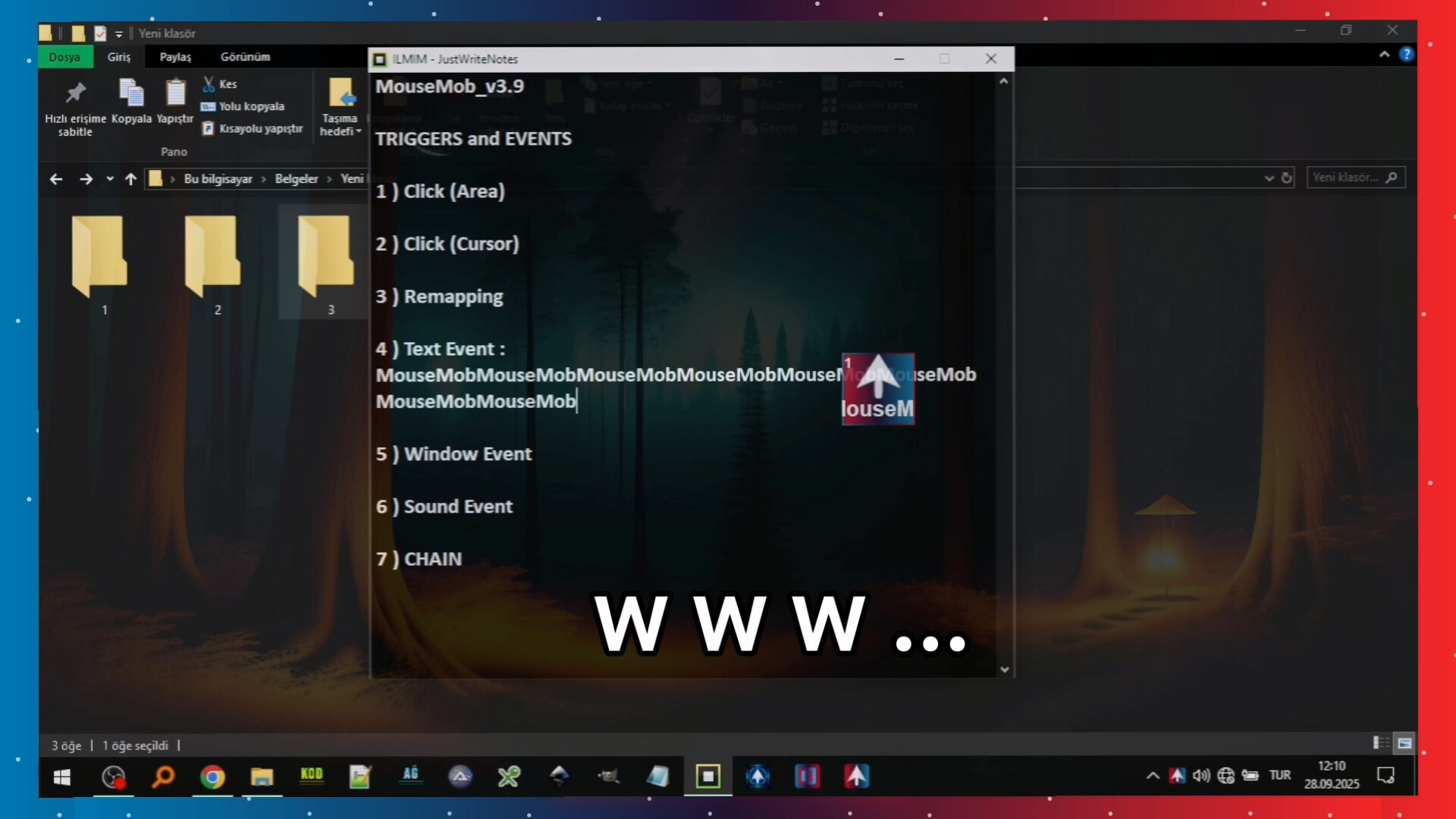Click the Kopyala copy icon
The height and width of the screenshot is (819, 1456).
(x=131, y=93)
